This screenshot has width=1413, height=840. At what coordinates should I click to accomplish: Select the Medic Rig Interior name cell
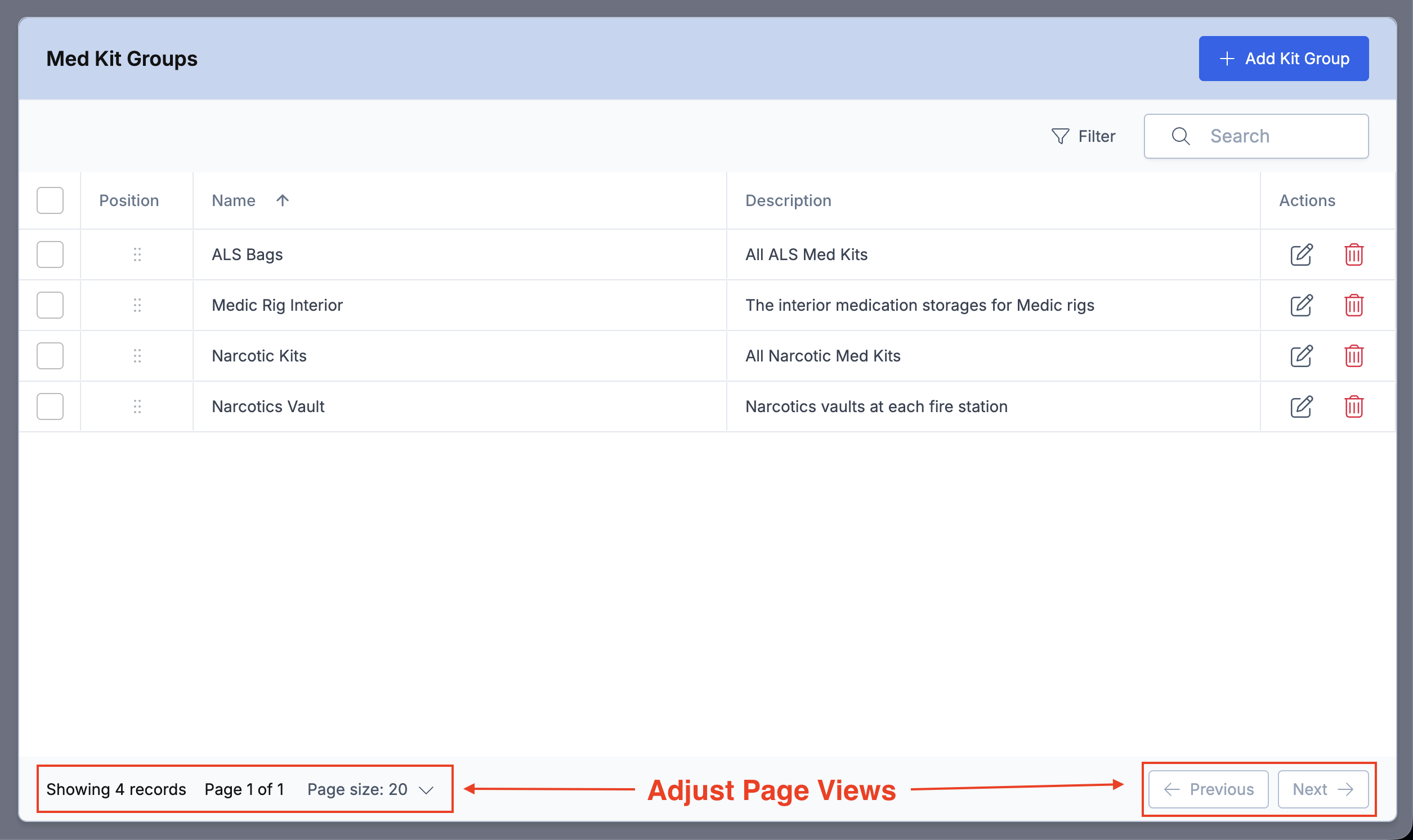tap(278, 305)
